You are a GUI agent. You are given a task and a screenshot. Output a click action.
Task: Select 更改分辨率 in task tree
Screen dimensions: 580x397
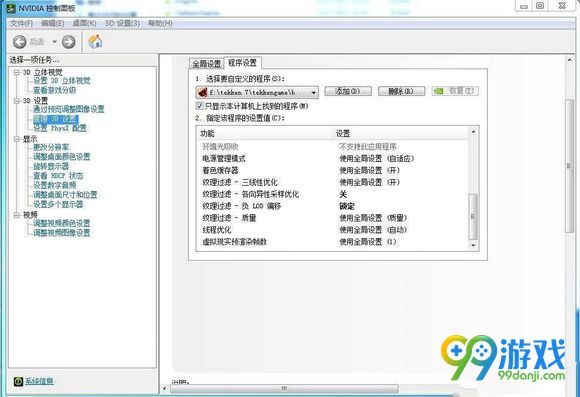(x=51, y=147)
